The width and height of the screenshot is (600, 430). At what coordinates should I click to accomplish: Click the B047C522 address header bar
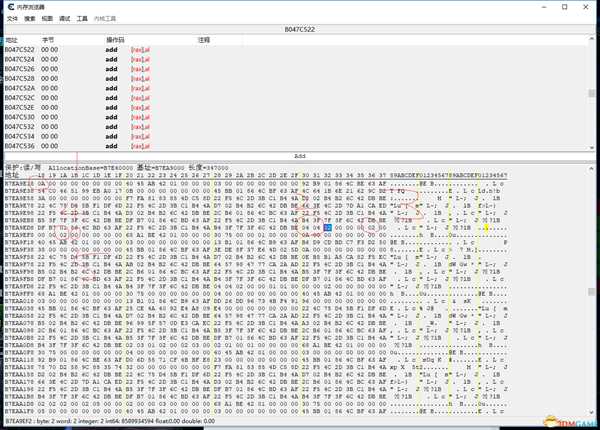pyautogui.click(x=300, y=29)
